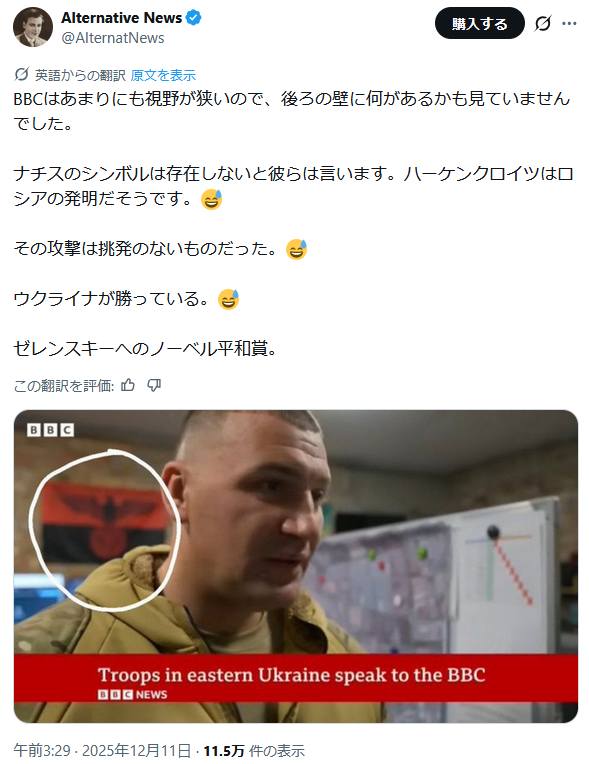Open the BBC news image thumbnail
Image resolution: width=589 pixels, height=764 pixels.
(296, 566)
